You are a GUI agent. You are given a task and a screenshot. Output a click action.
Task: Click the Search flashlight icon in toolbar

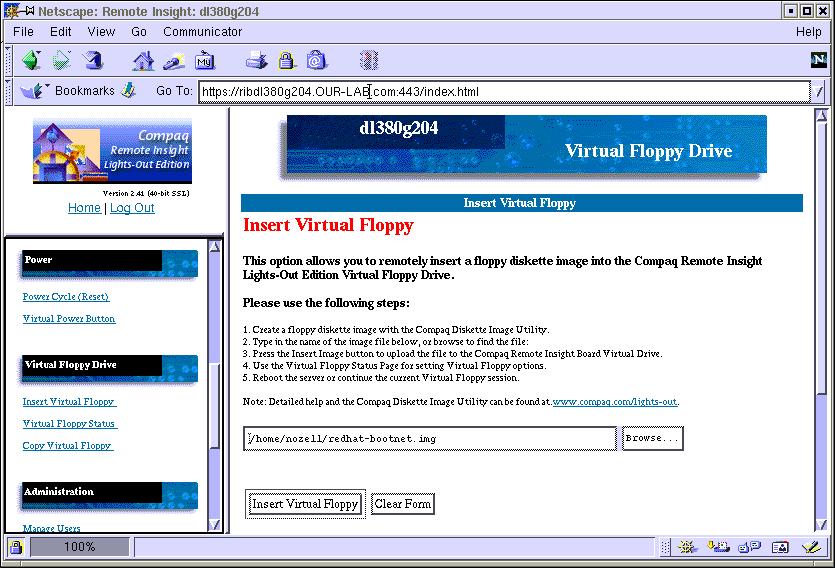174,61
